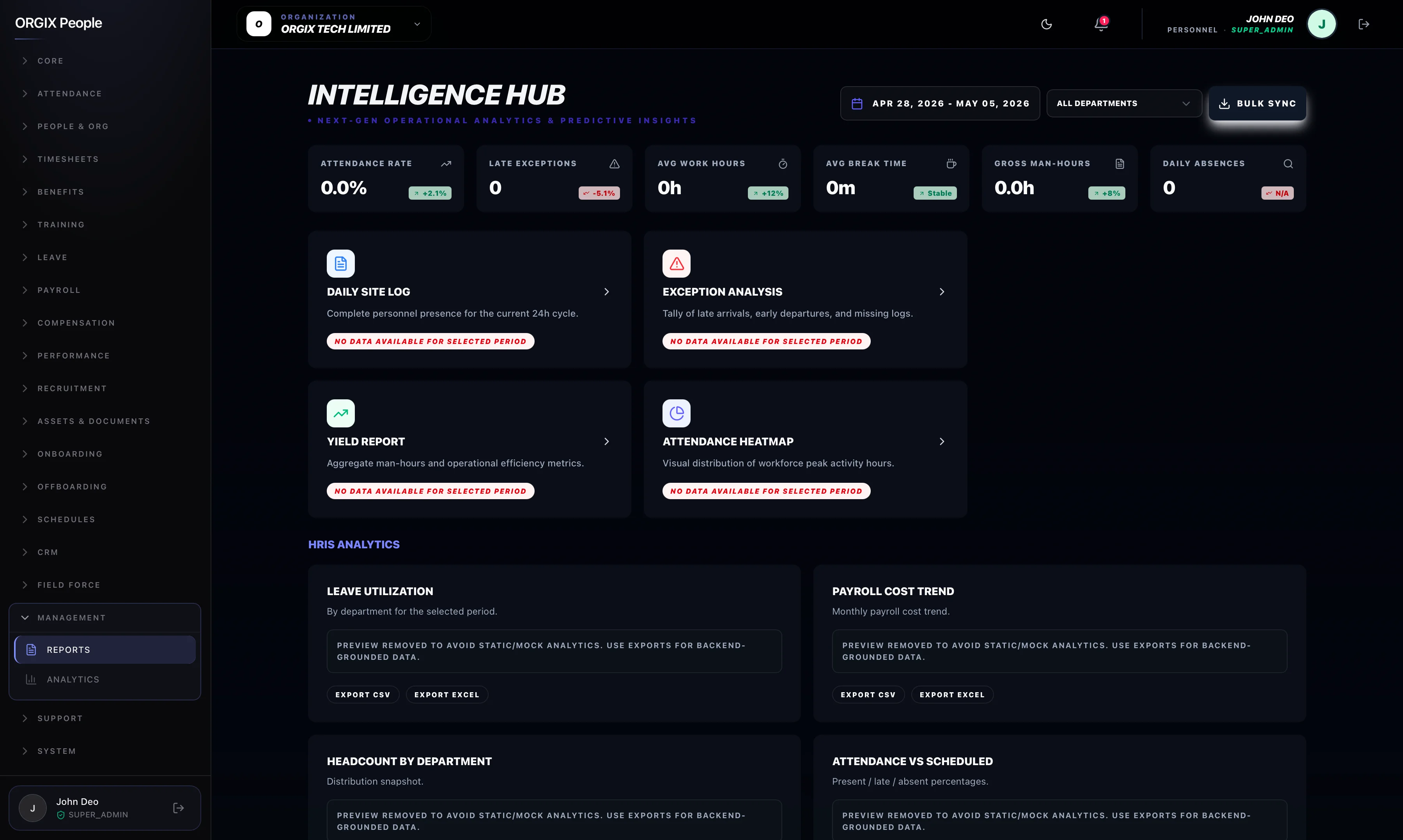
Task: Select Reports menu item
Action: click(x=105, y=650)
